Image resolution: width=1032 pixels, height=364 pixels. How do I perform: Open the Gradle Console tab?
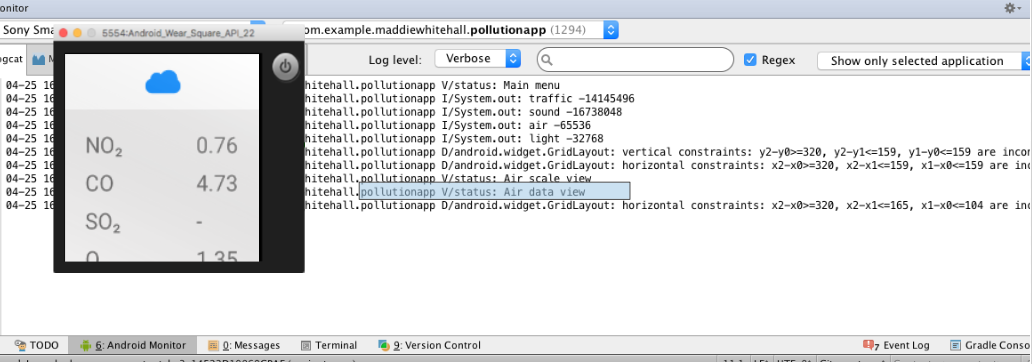[x=991, y=345]
